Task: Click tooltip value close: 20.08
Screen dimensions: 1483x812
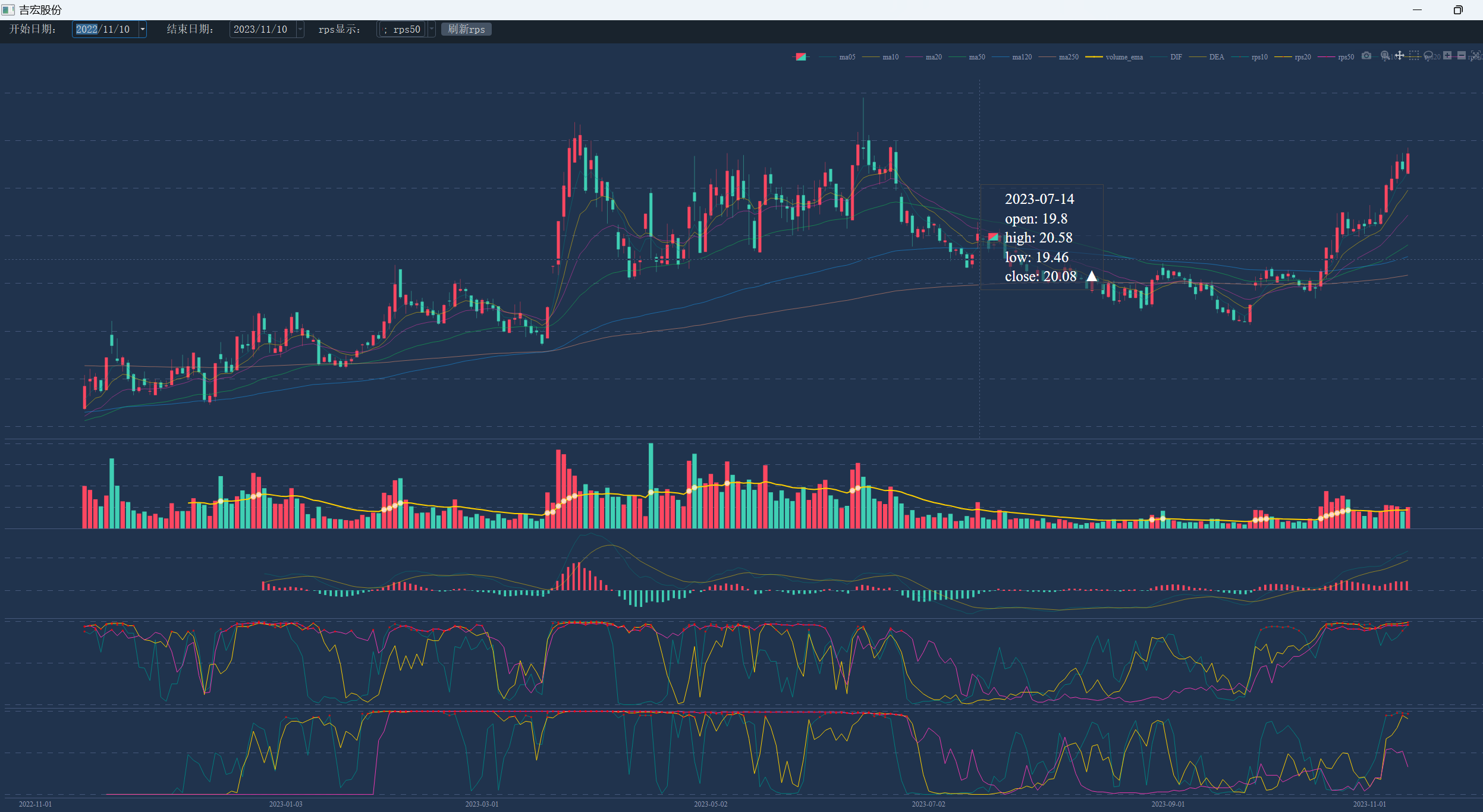Action: tap(1041, 276)
